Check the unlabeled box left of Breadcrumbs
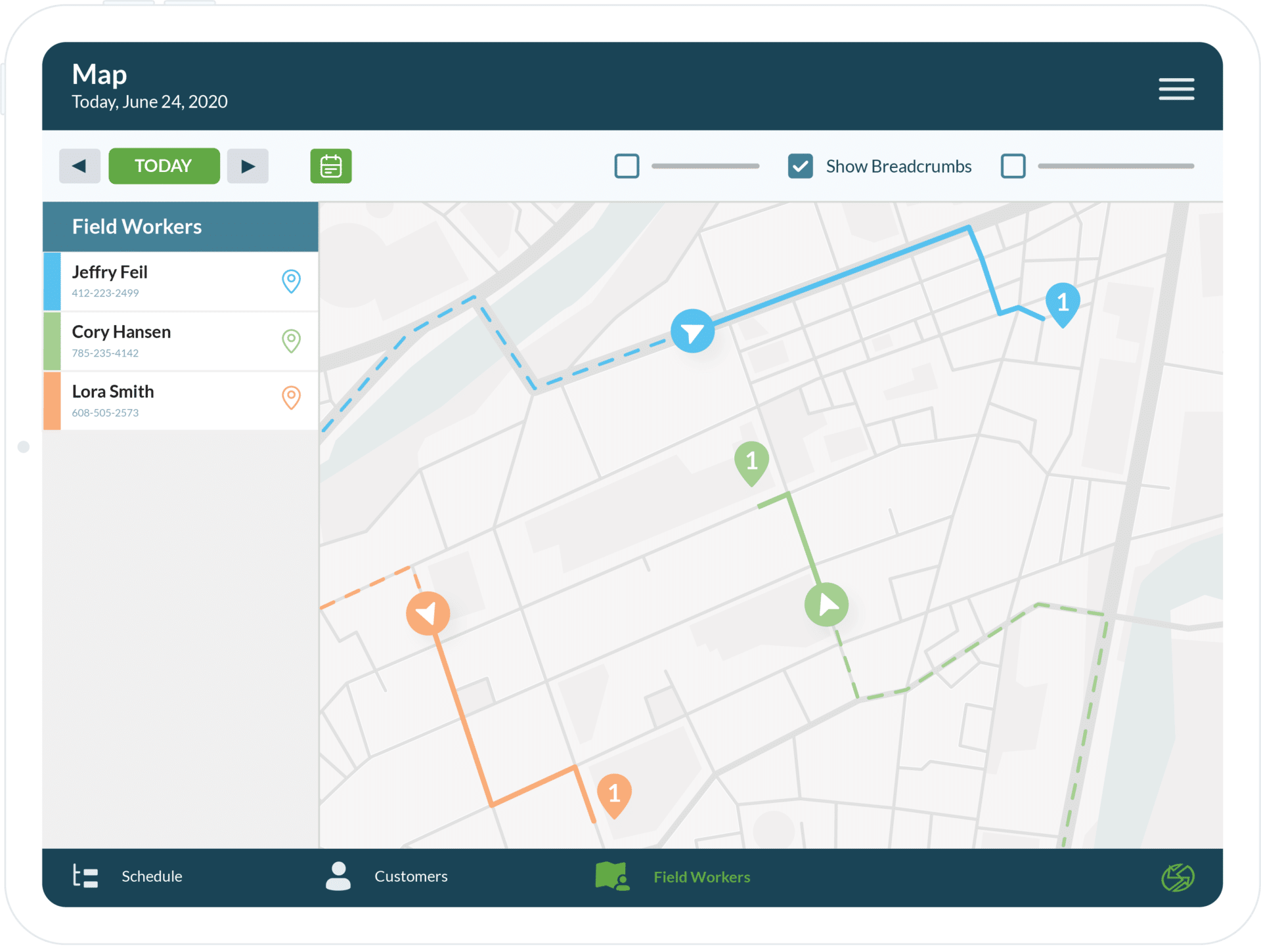 click(627, 166)
